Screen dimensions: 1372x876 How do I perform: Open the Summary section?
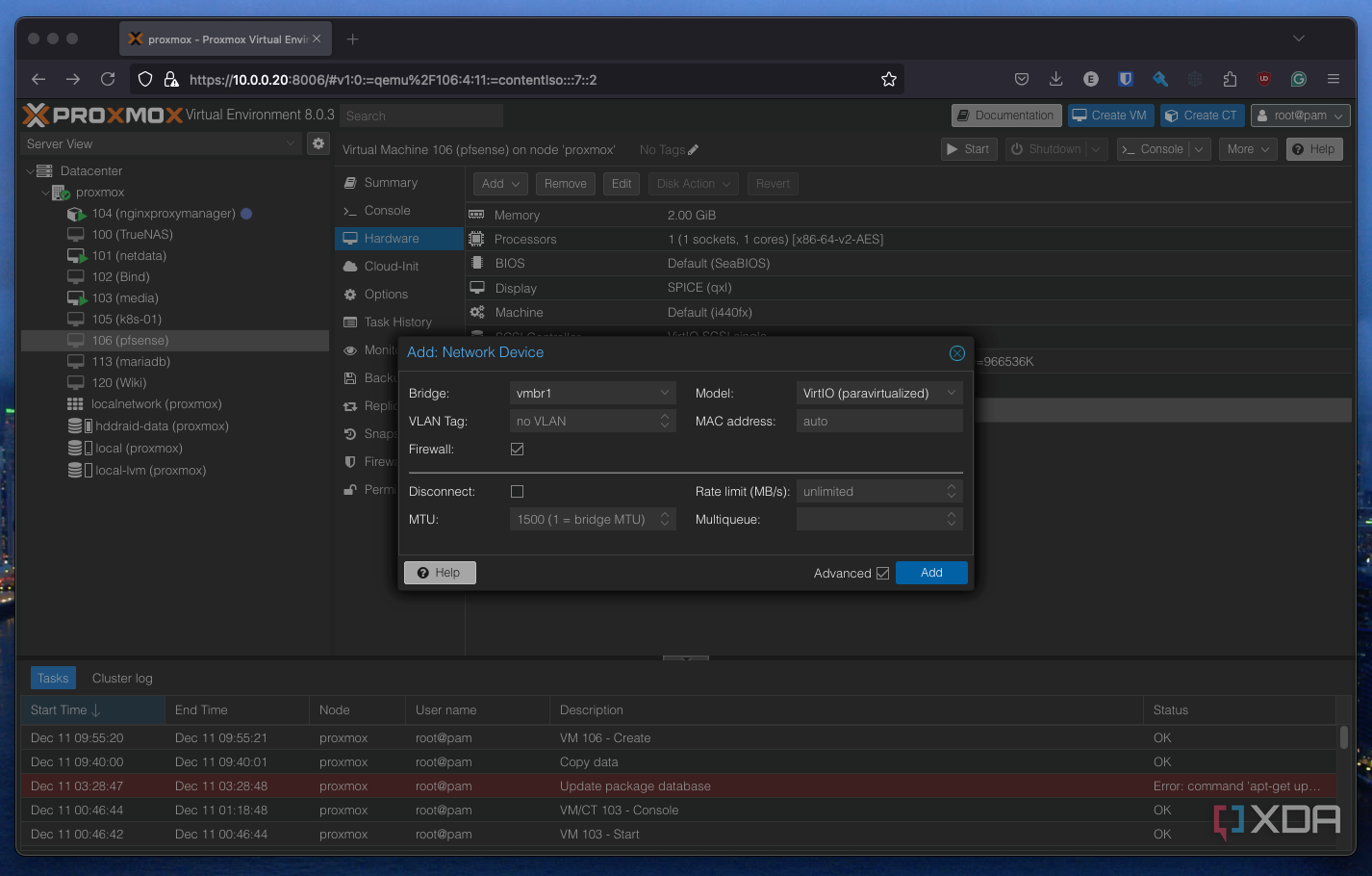pyautogui.click(x=391, y=183)
